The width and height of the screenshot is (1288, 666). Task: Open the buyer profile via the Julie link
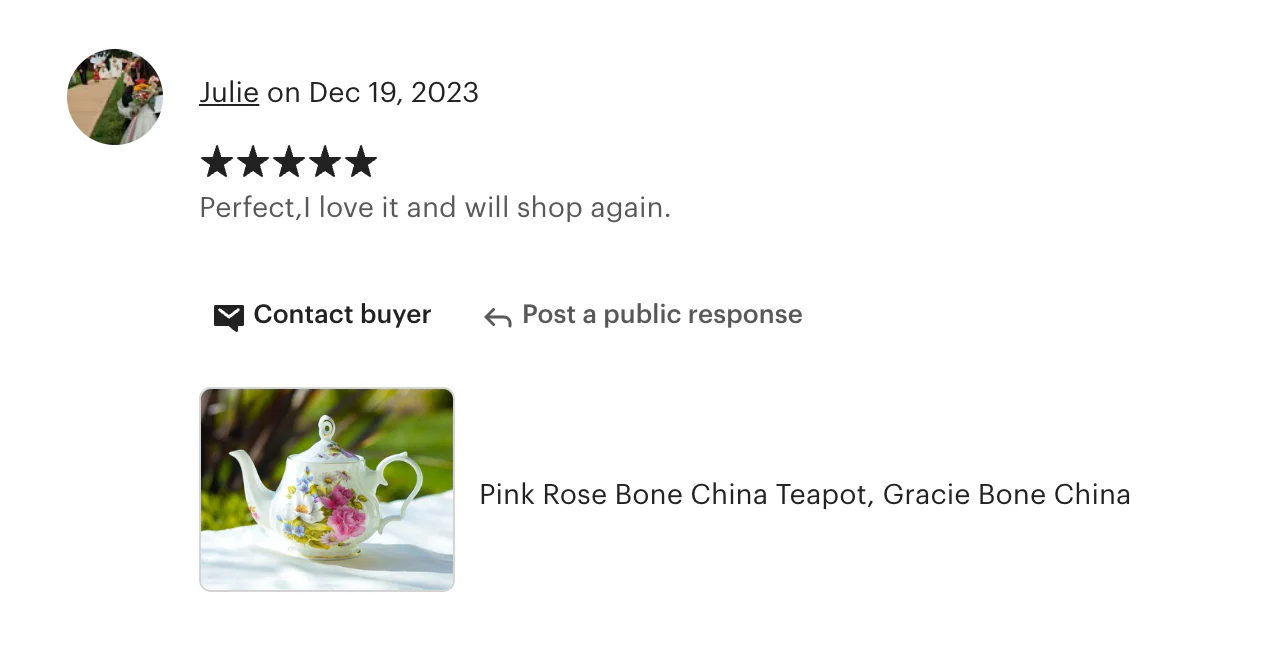[x=228, y=92]
